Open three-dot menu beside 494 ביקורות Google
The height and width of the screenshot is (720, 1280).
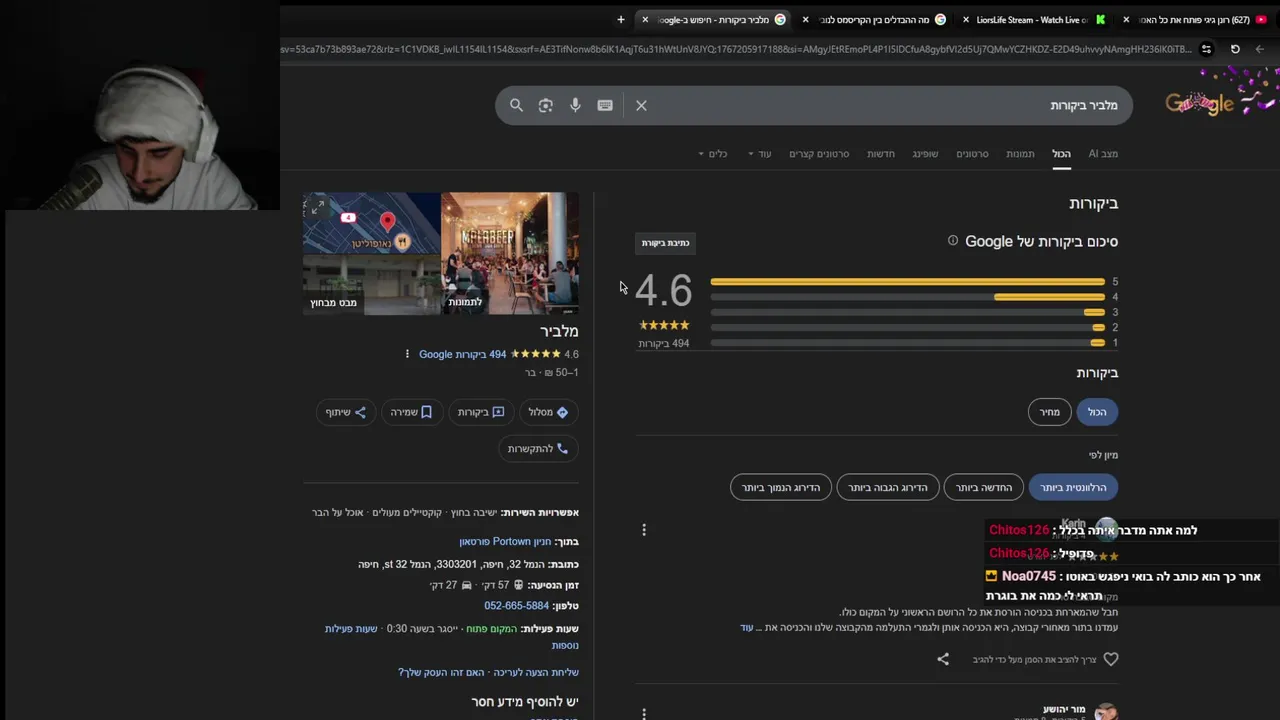(407, 354)
